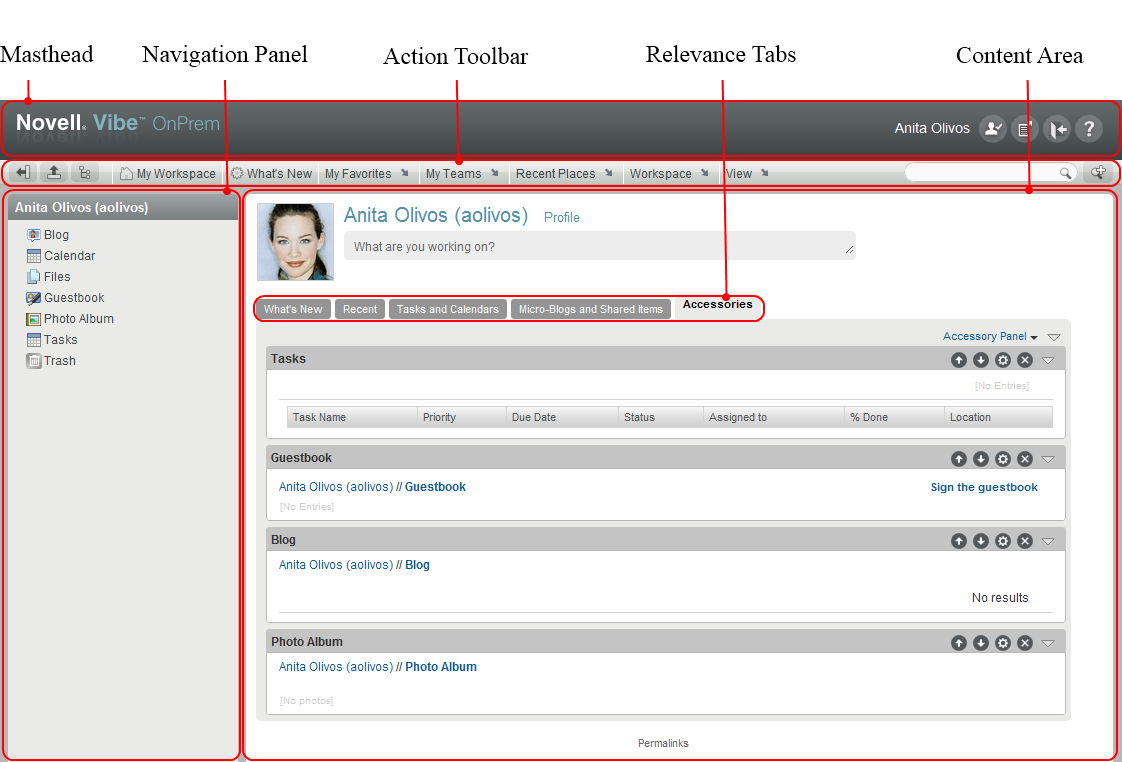Open the Tasks and Calendars tab
Image resolution: width=1122 pixels, height=762 pixels.
coord(447,309)
